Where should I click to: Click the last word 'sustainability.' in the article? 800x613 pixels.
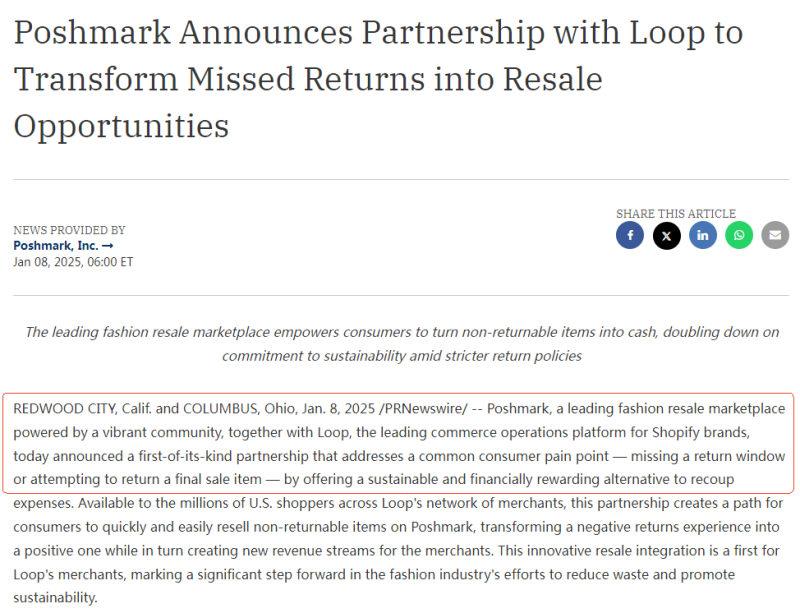click(55, 597)
